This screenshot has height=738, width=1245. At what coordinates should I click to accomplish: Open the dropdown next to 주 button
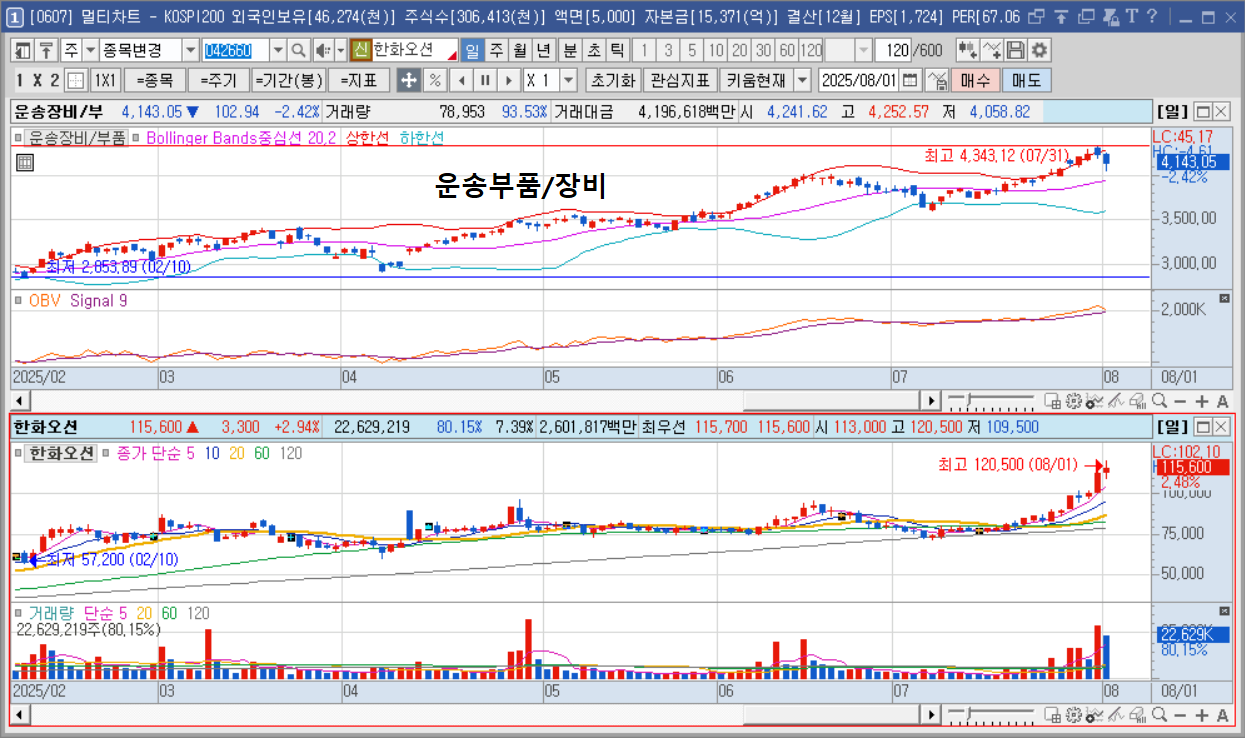click(91, 50)
